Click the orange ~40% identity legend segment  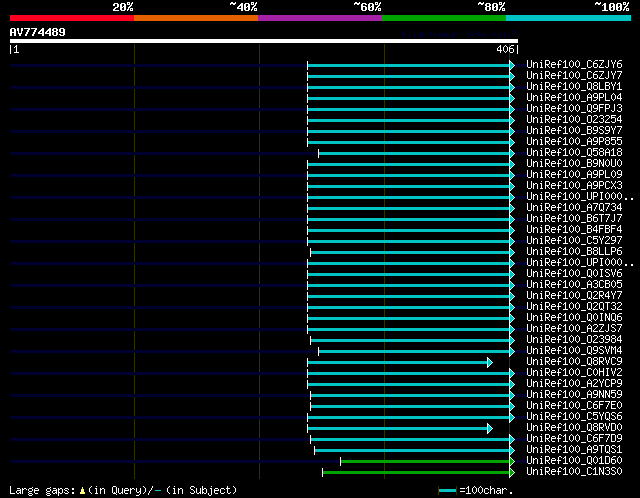196,18
